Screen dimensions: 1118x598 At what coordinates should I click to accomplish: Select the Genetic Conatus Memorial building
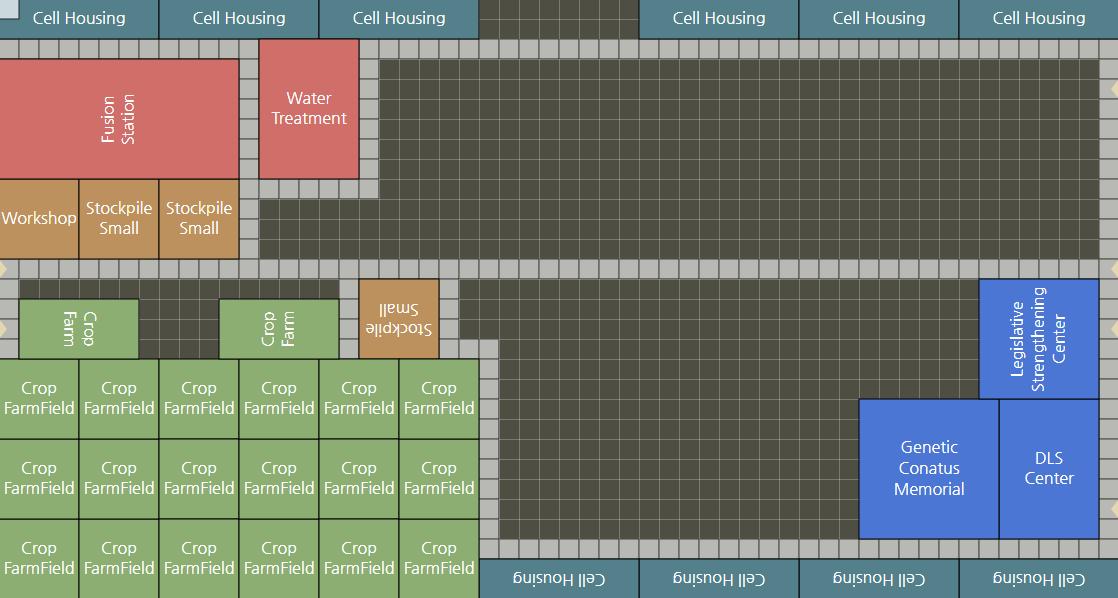[929, 469]
